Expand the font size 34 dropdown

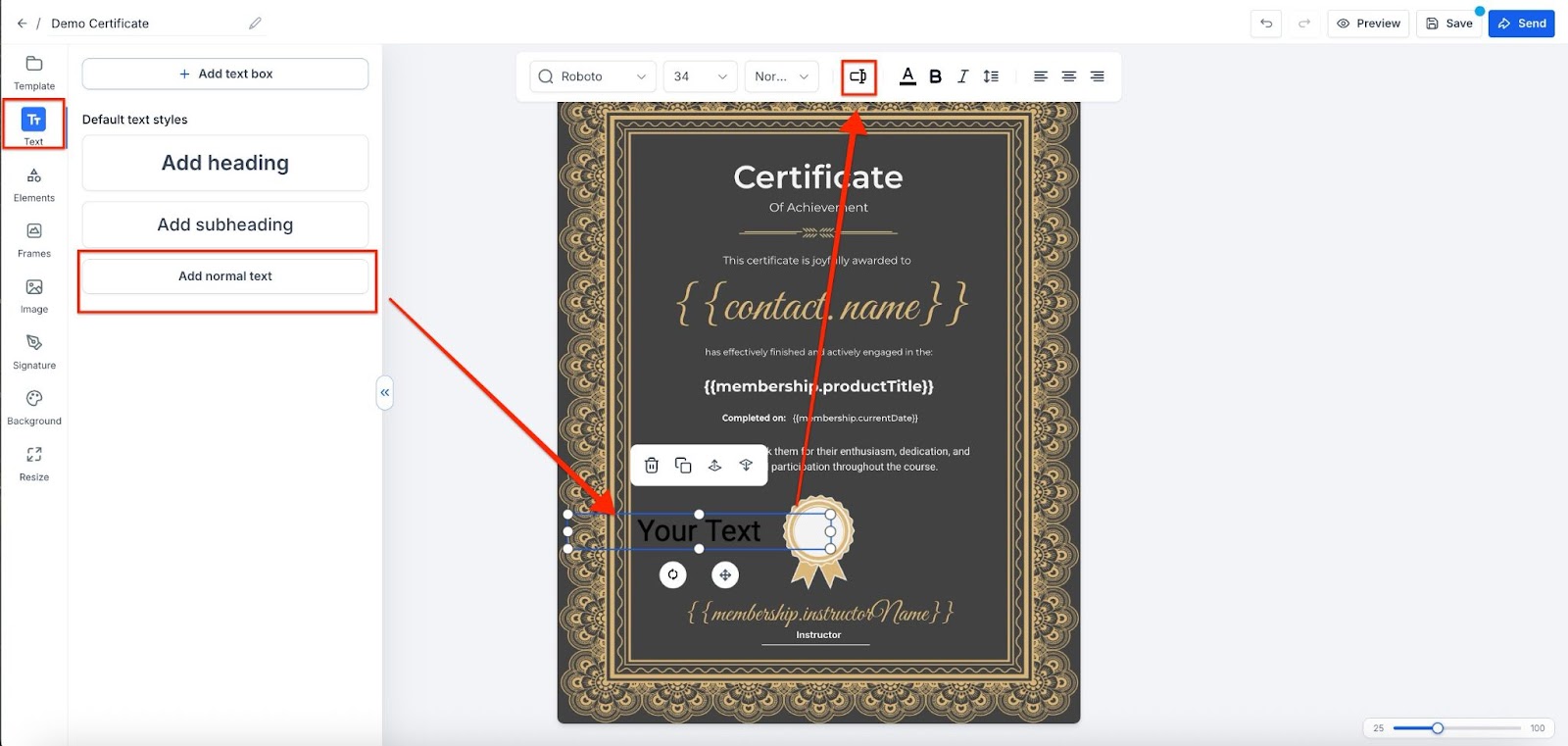coord(700,76)
